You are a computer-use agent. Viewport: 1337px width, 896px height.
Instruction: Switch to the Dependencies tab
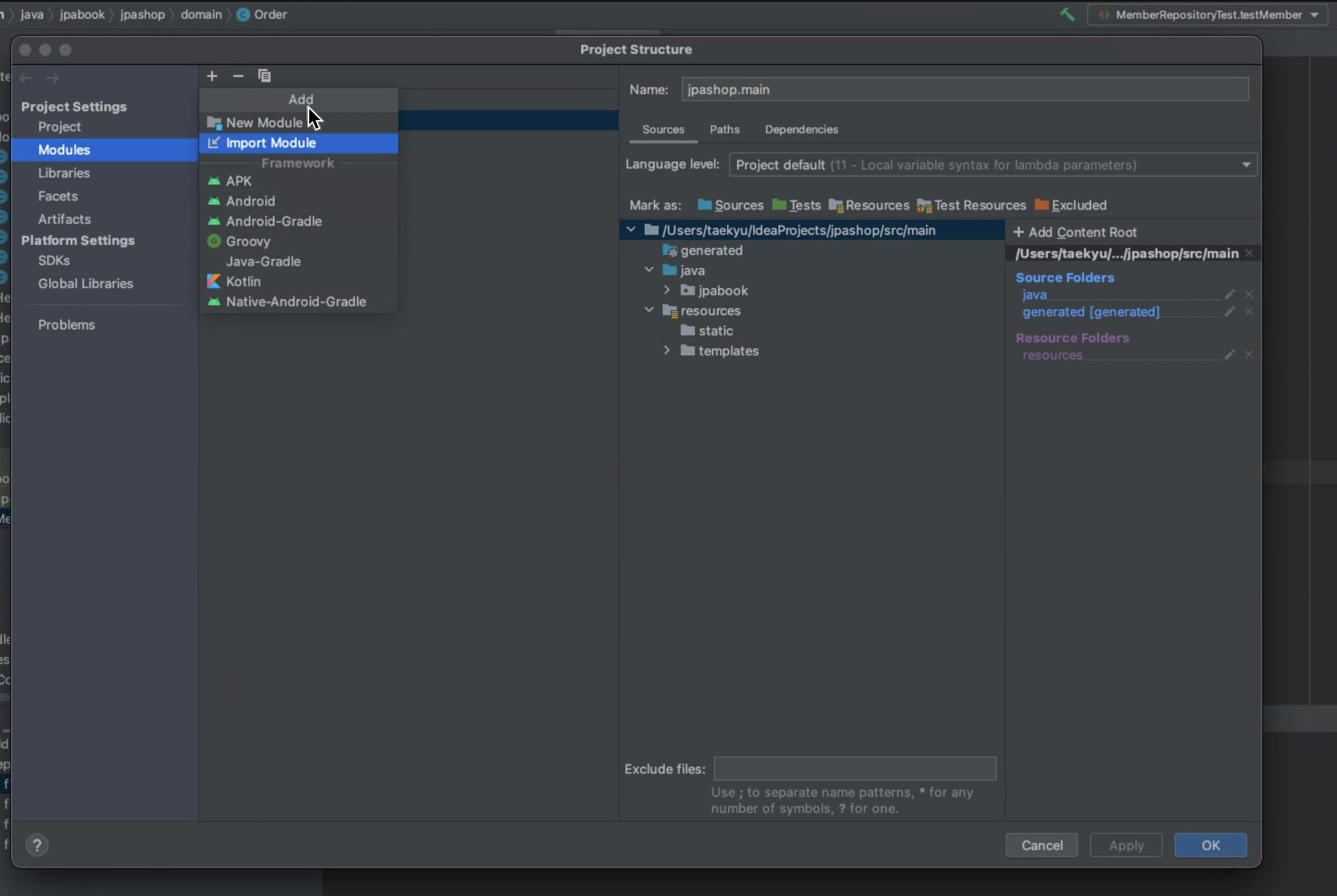(x=801, y=129)
